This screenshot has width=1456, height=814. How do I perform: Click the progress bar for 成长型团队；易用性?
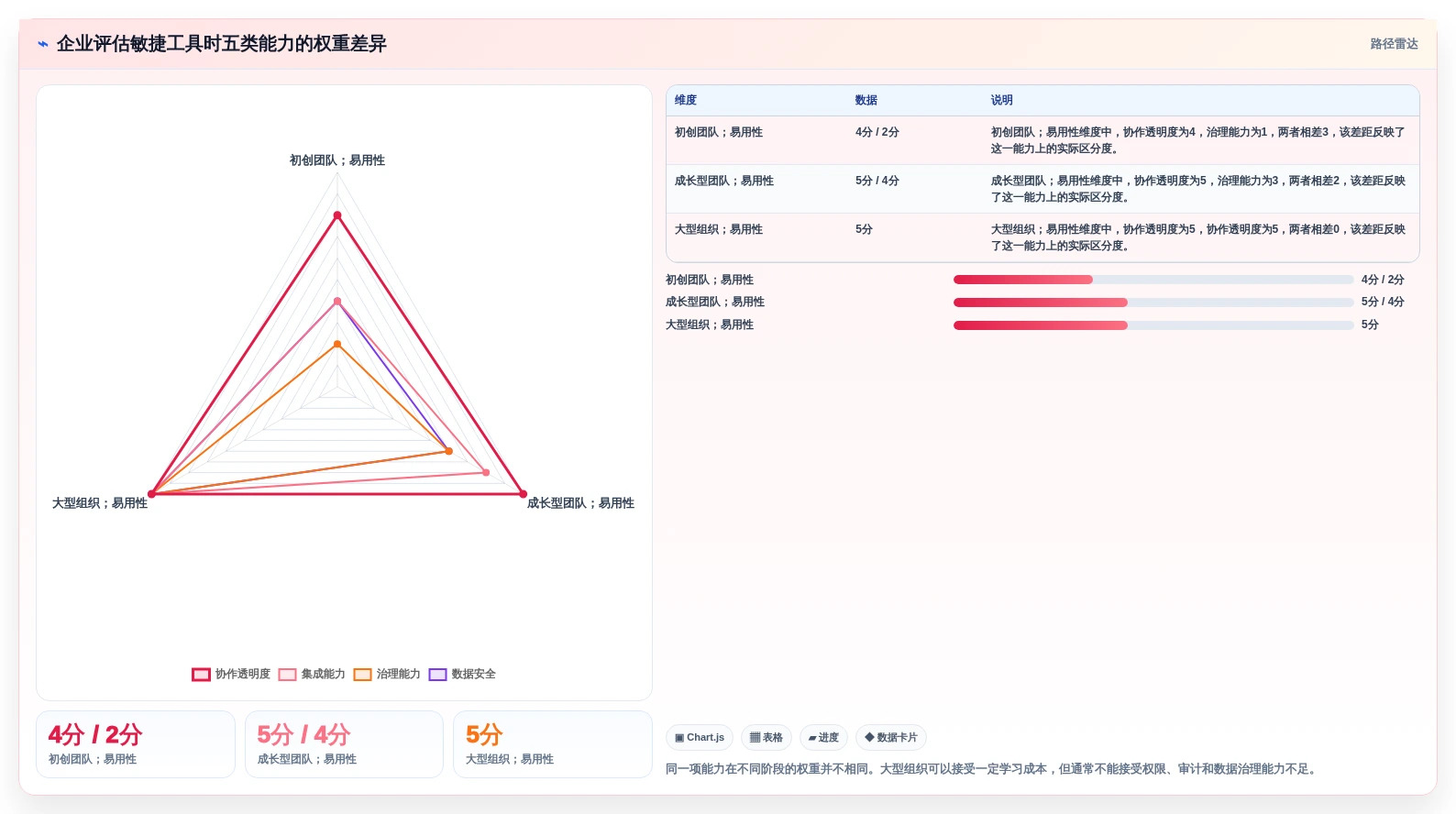(x=1153, y=302)
